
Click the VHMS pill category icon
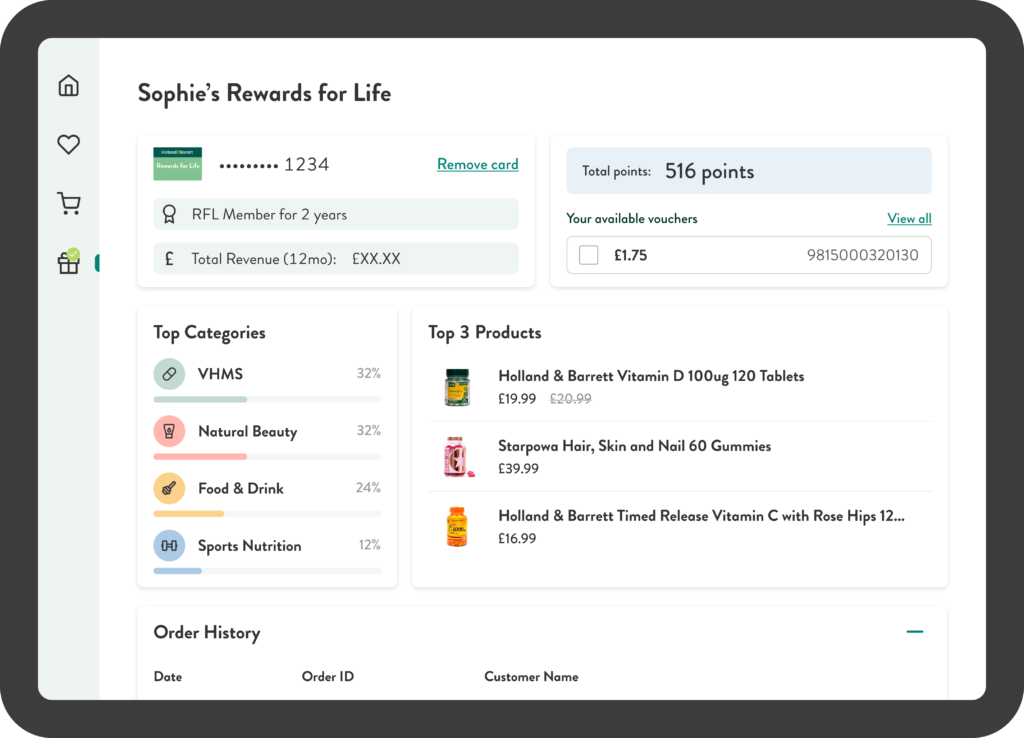point(169,374)
